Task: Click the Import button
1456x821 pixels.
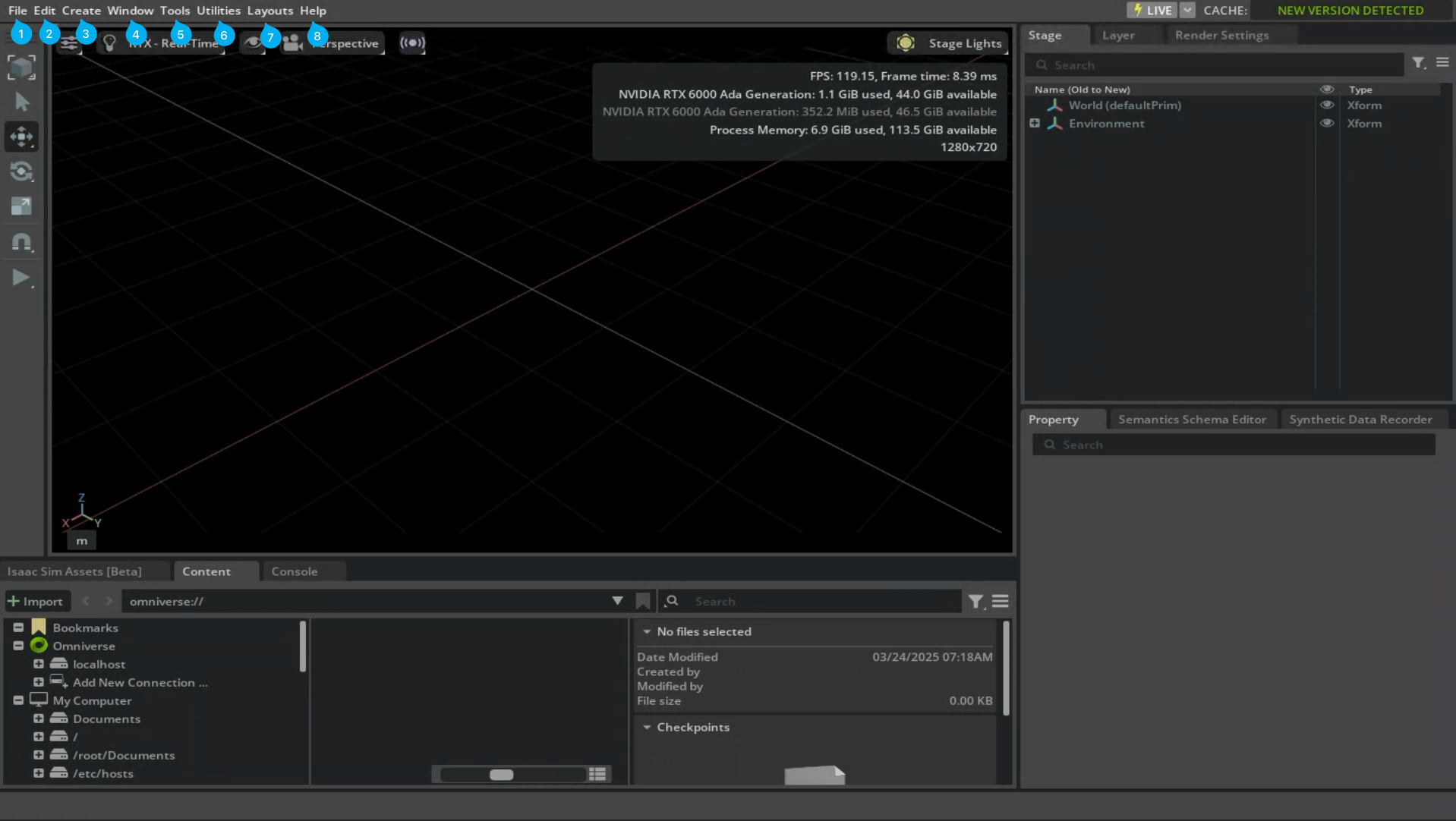Action: point(36,601)
